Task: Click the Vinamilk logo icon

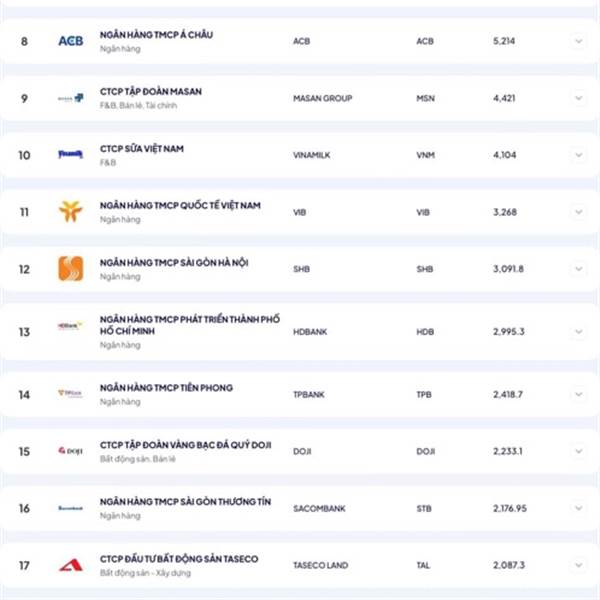Action: click(70, 155)
